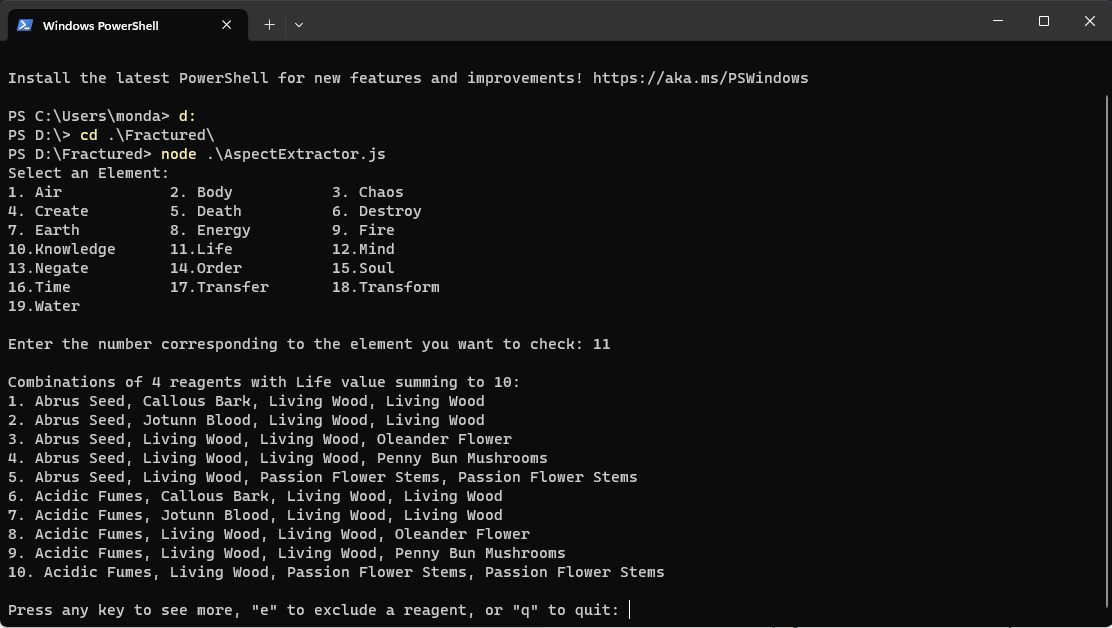Click result 1 with Abrus Seed, Callous Bark
Viewport: 1112px width, 628px height.
pyautogui.click(x=246, y=401)
